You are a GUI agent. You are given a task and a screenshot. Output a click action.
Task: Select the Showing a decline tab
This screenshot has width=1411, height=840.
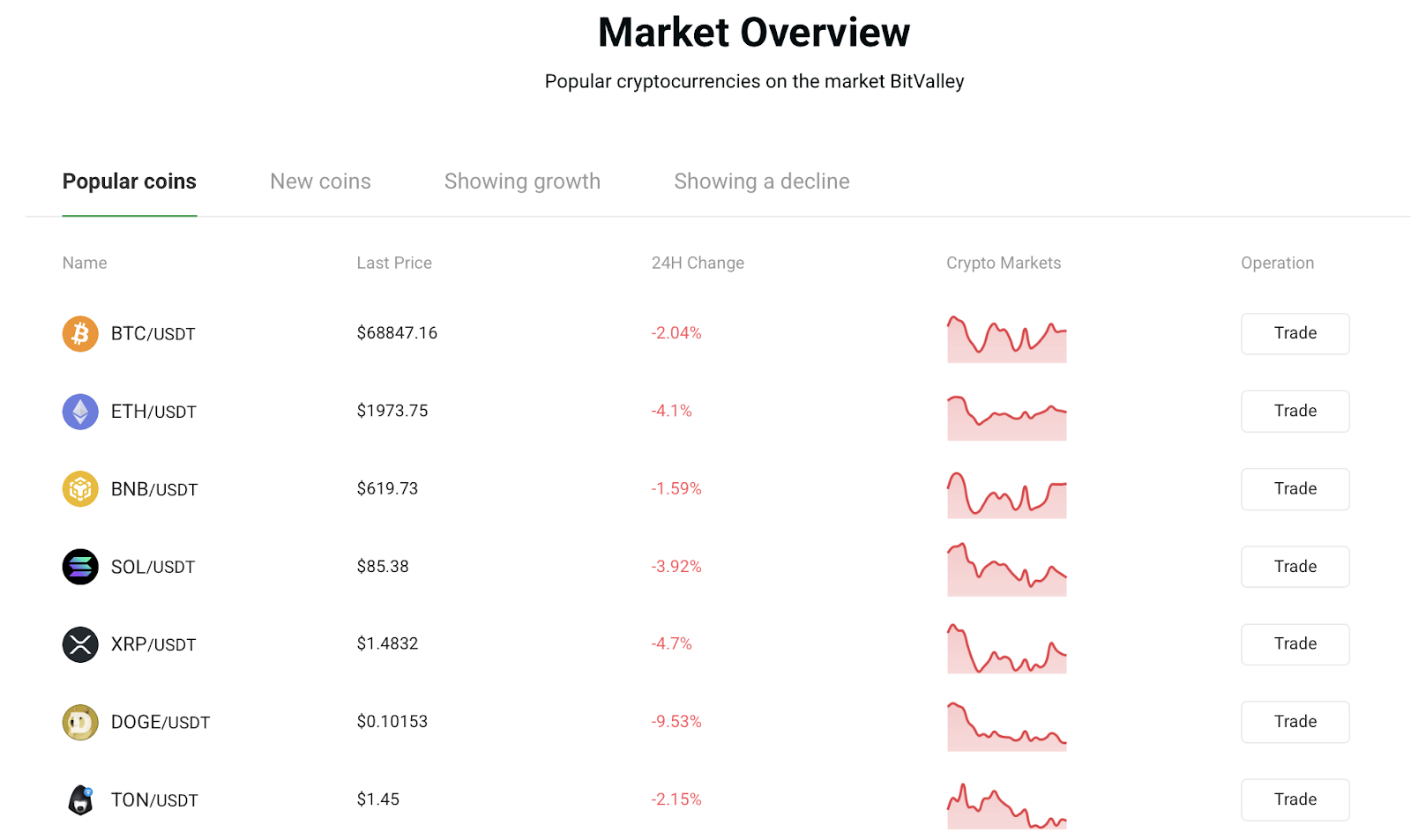[x=761, y=182]
